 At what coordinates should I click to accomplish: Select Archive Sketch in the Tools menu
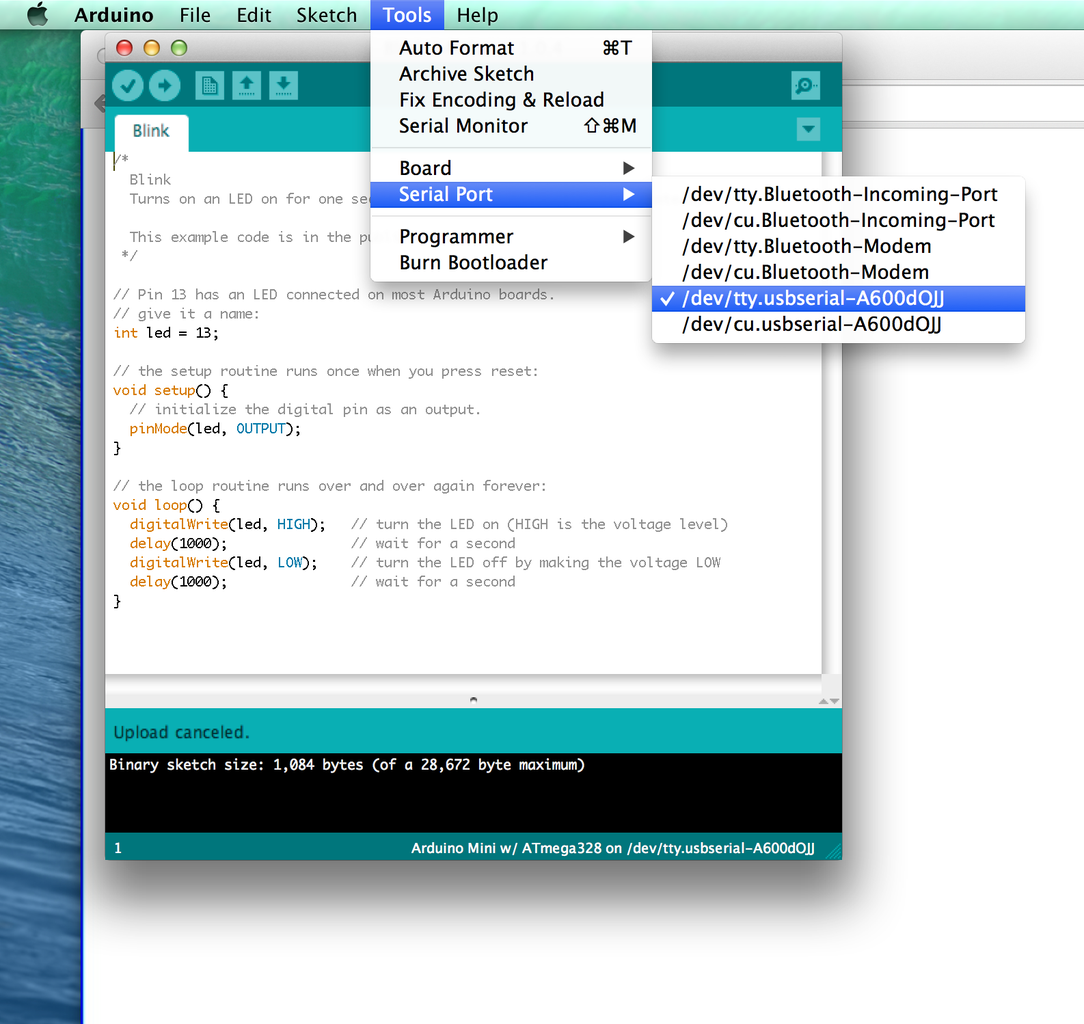coord(466,73)
